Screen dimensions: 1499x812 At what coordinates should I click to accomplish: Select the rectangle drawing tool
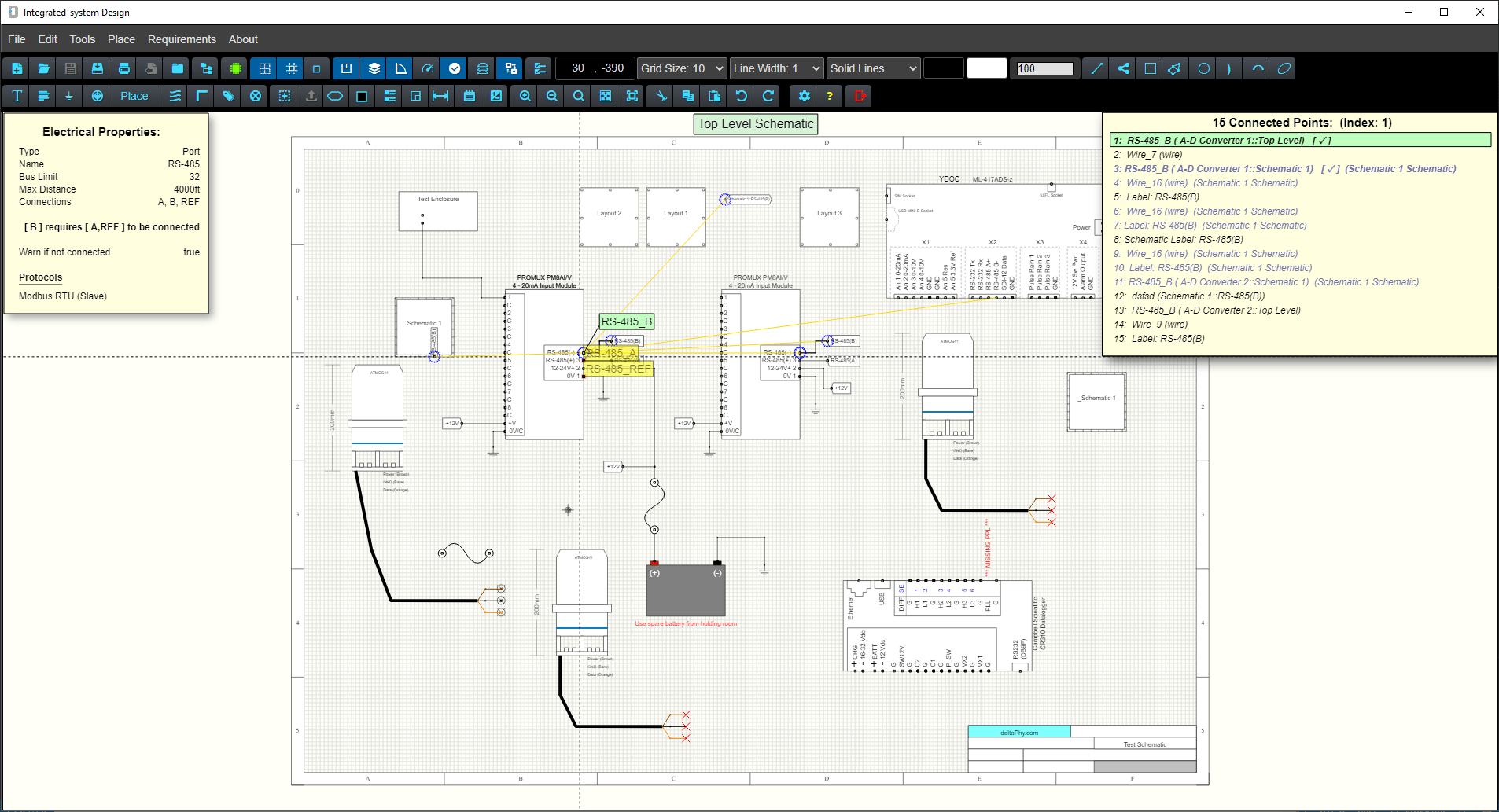(x=1150, y=68)
